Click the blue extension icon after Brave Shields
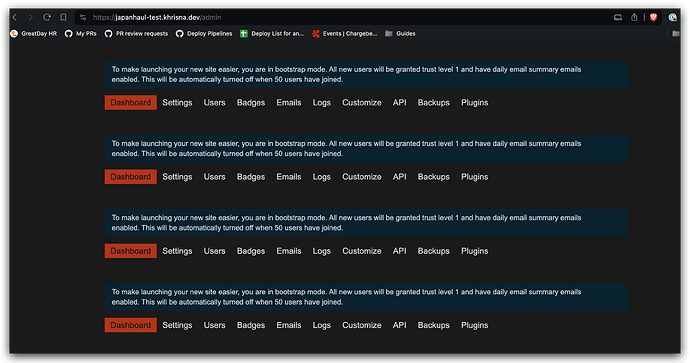The width and height of the screenshot is (690, 363). pyautogui.click(x=672, y=17)
